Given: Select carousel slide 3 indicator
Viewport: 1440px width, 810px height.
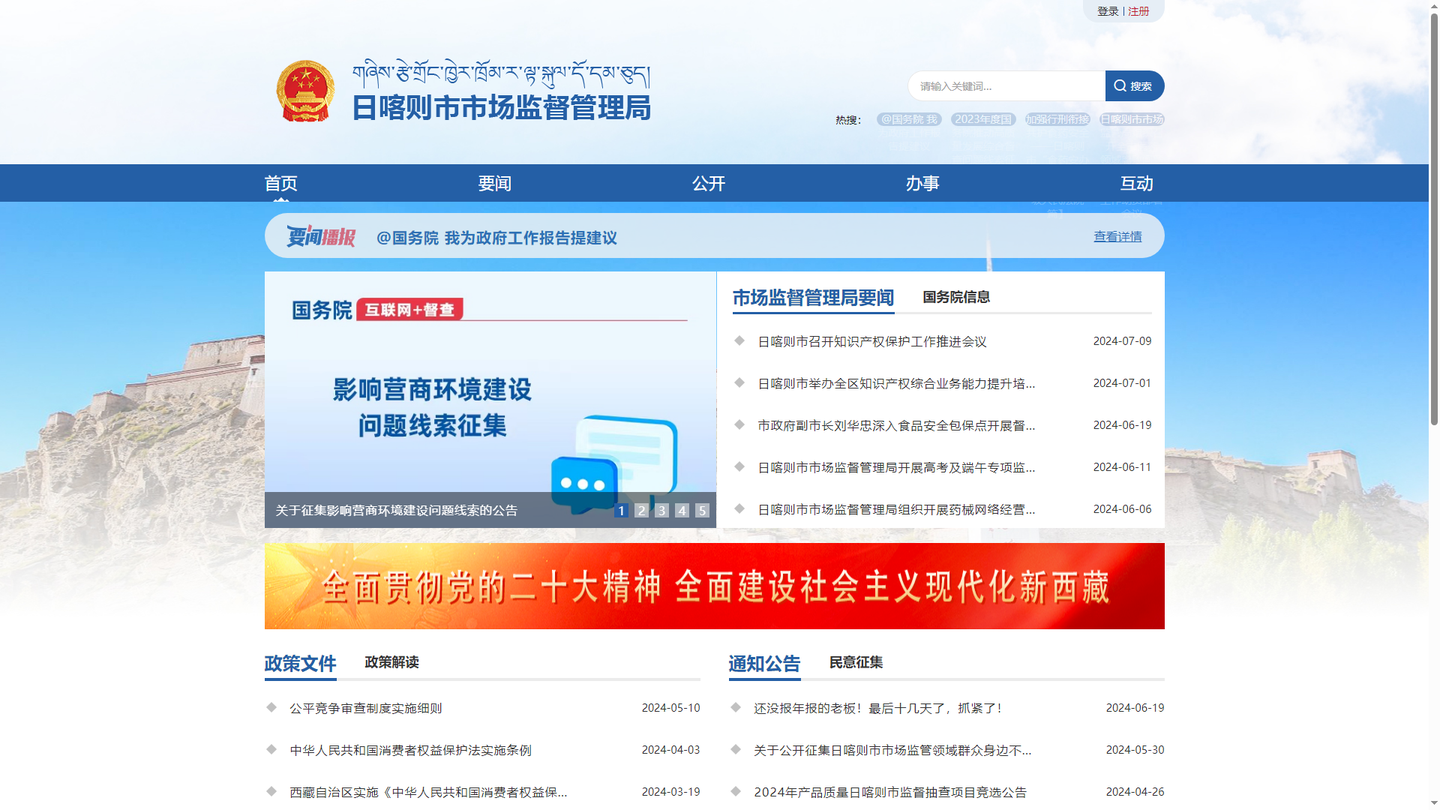Looking at the screenshot, I should pos(662,510).
